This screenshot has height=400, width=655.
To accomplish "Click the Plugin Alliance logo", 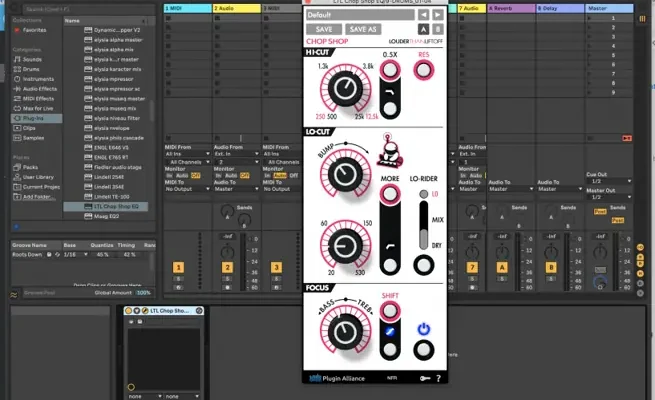I will (x=334, y=378).
